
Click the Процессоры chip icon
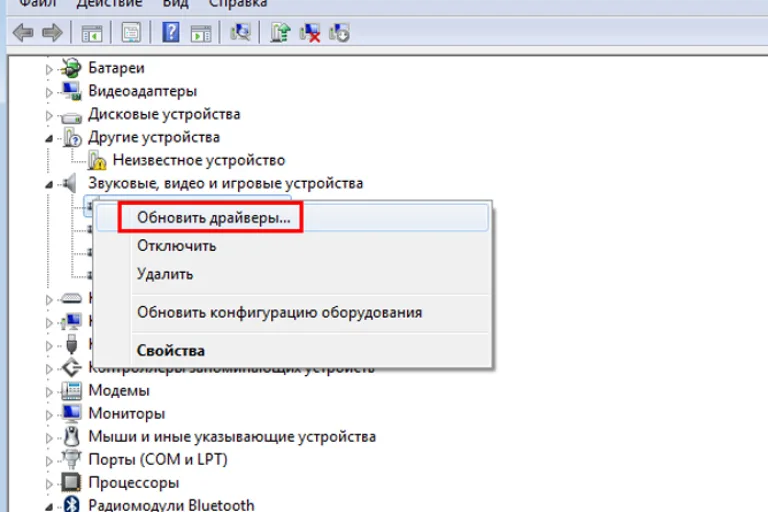coord(71,482)
